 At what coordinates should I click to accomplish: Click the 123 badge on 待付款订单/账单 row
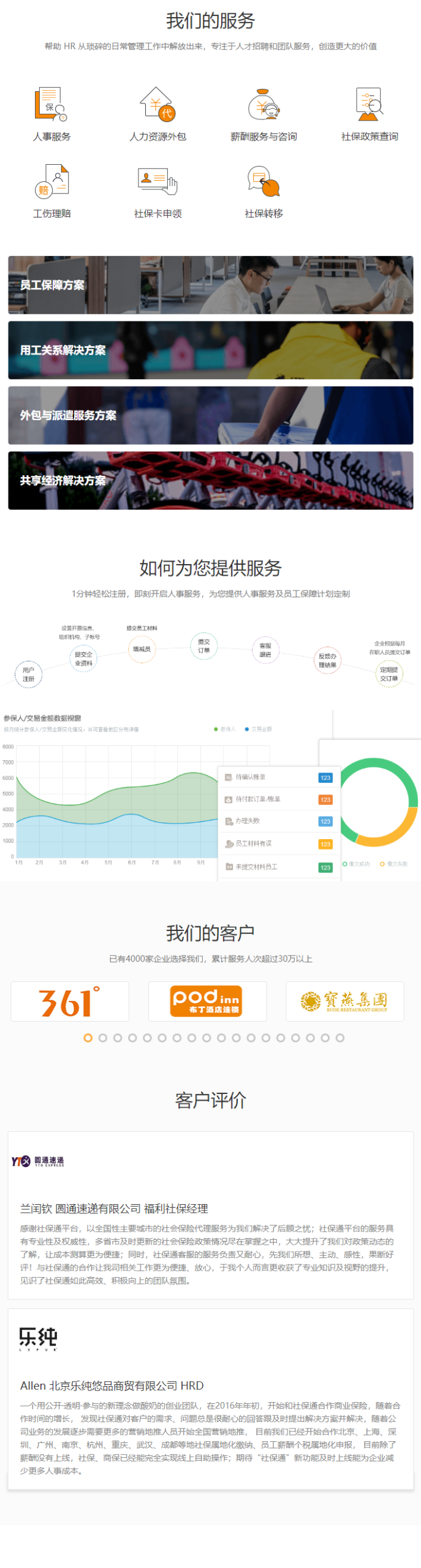point(325,799)
